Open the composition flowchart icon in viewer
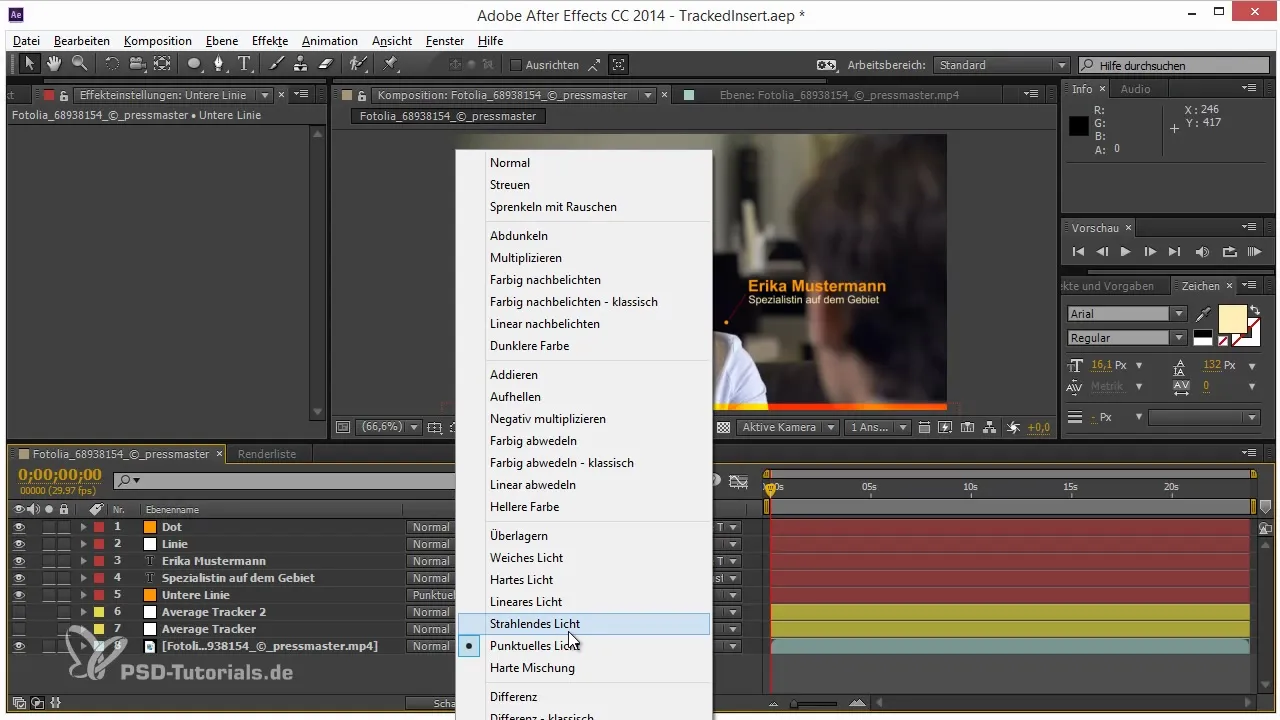Screen dimensions: 1280x720 (x=990, y=427)
